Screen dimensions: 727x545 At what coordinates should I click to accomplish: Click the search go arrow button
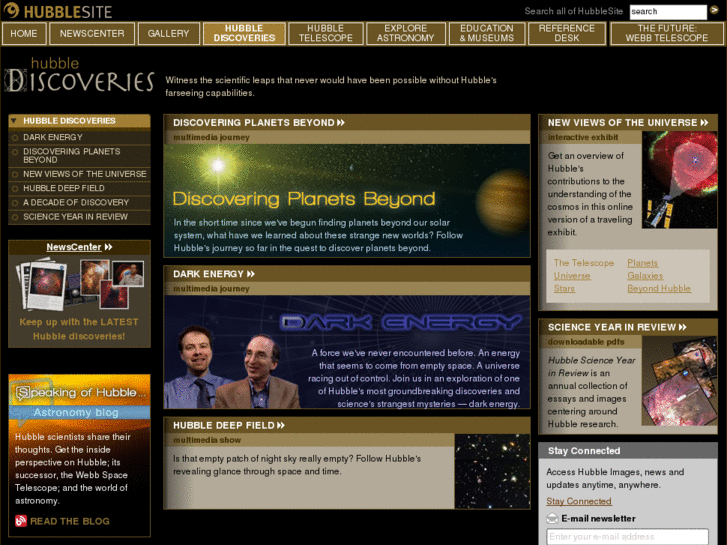coord(715,10)
